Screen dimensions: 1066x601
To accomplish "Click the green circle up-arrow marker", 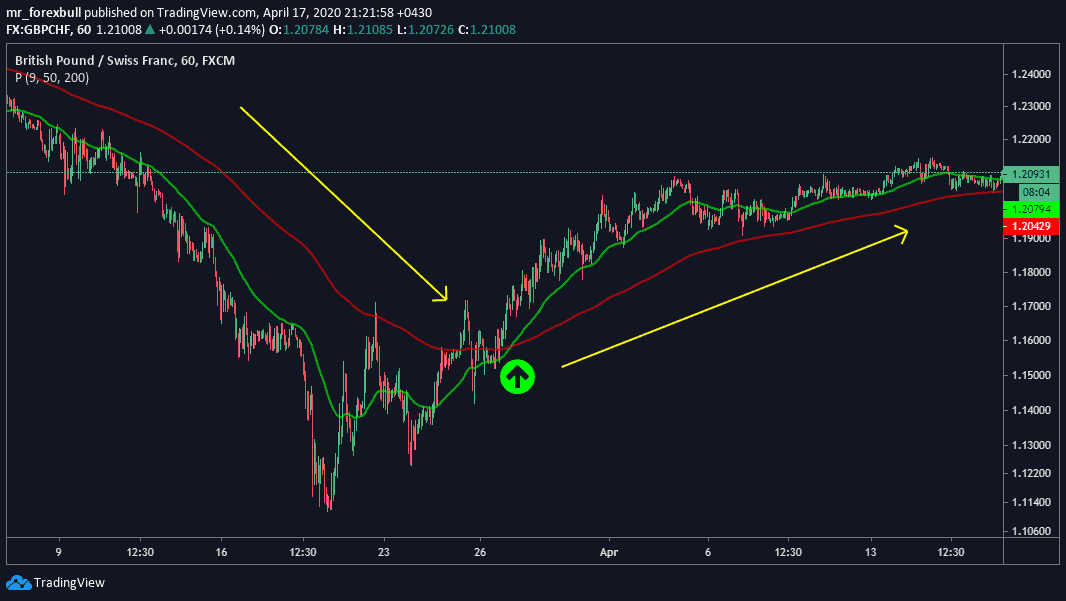I will [517, 376].
